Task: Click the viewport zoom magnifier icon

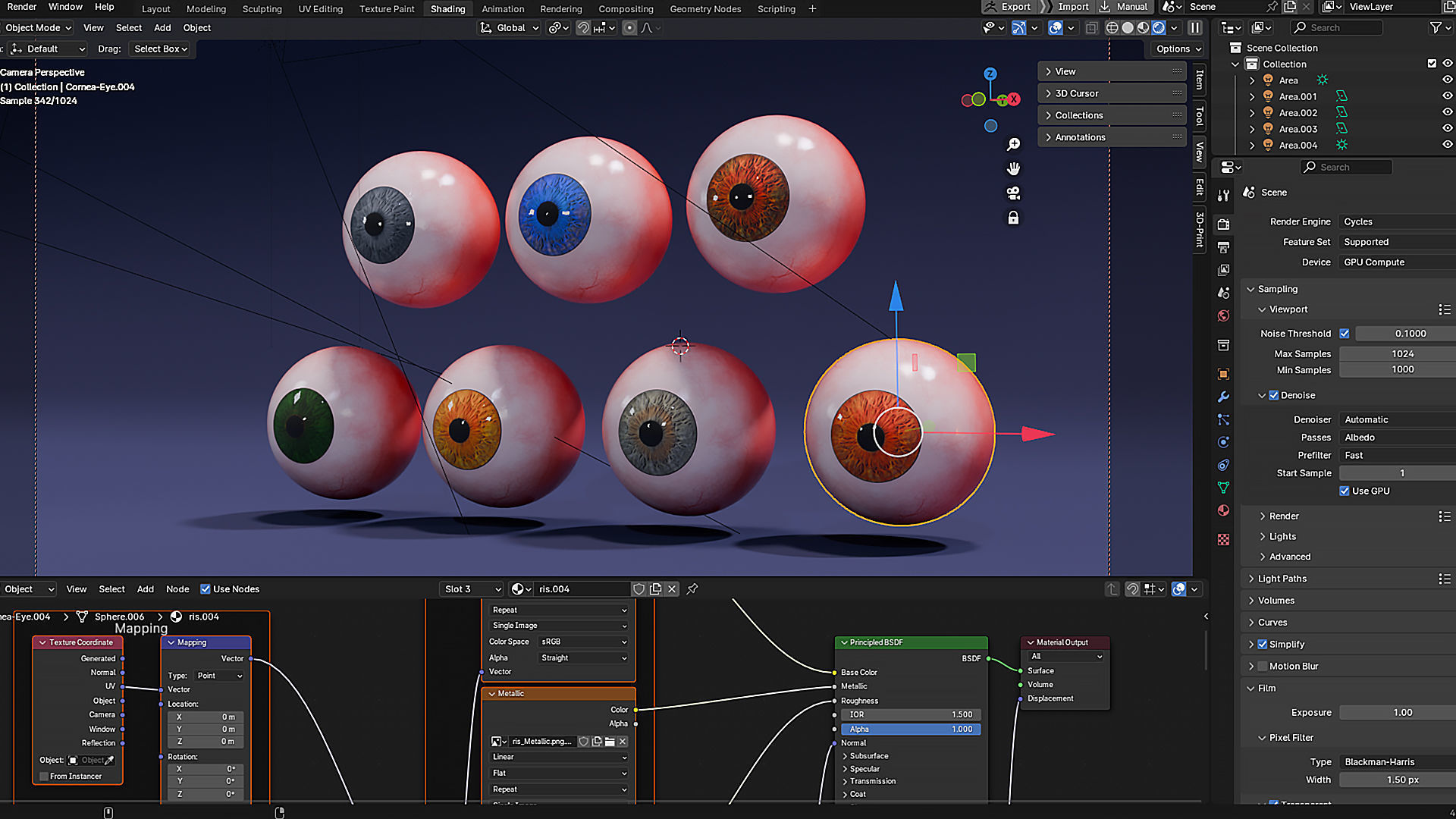Action: [1013, 144]
